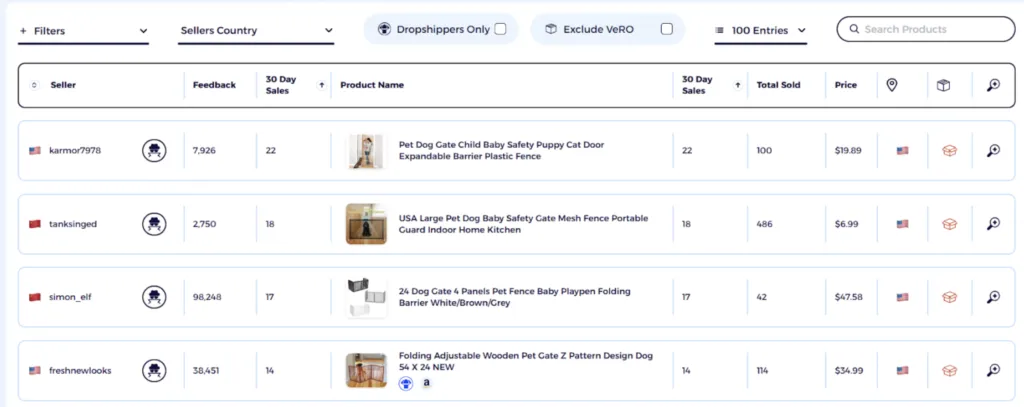Click feedback value 98,248
Image resolution: width=1024 pixels, height=407 pixels.
click(207, 297)
